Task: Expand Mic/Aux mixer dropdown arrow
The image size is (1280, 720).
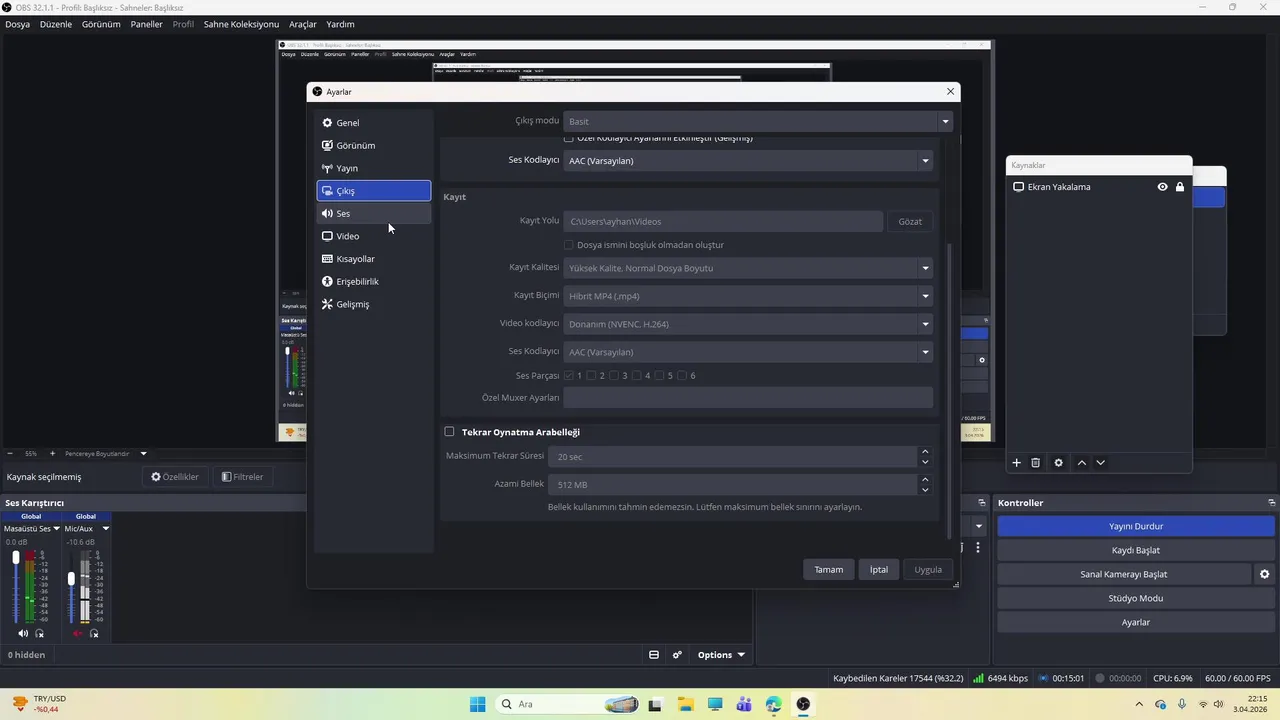Action: coord(105,529)
